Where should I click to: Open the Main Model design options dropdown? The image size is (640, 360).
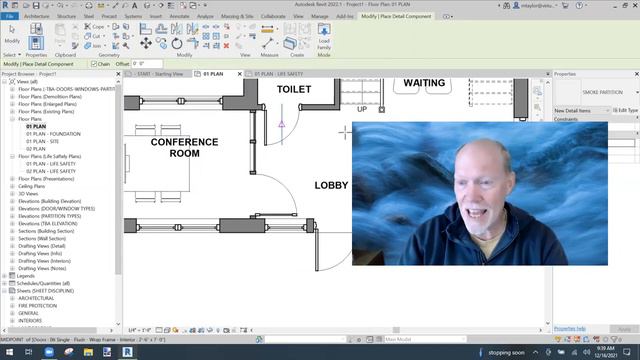tap(425, 339)
